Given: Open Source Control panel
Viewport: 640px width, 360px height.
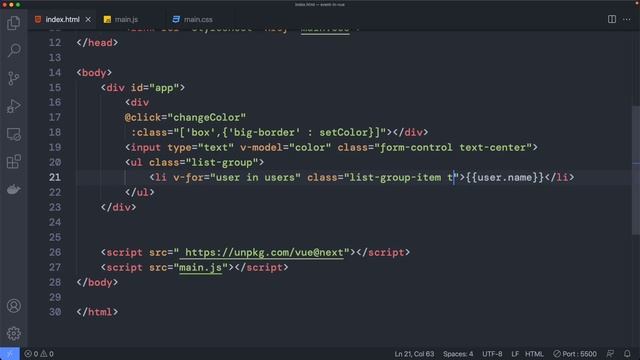Looking at the screenshot, I should (13, 78).
